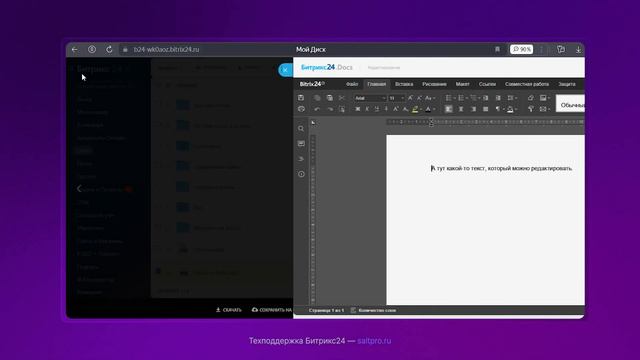This screenshot has height=360, width=640.
Task: Increase the font size
Action: pyautogui.click(x=410, y=98)
